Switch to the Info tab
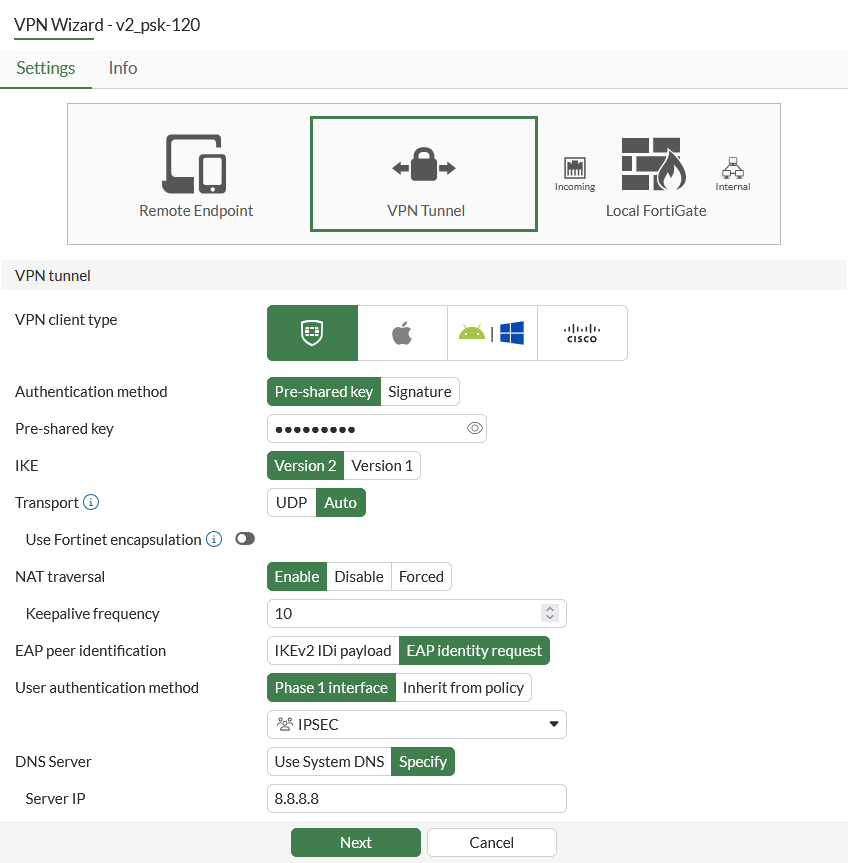The width and height of the screenshot is (848, 863). click(x=123, y=68)
